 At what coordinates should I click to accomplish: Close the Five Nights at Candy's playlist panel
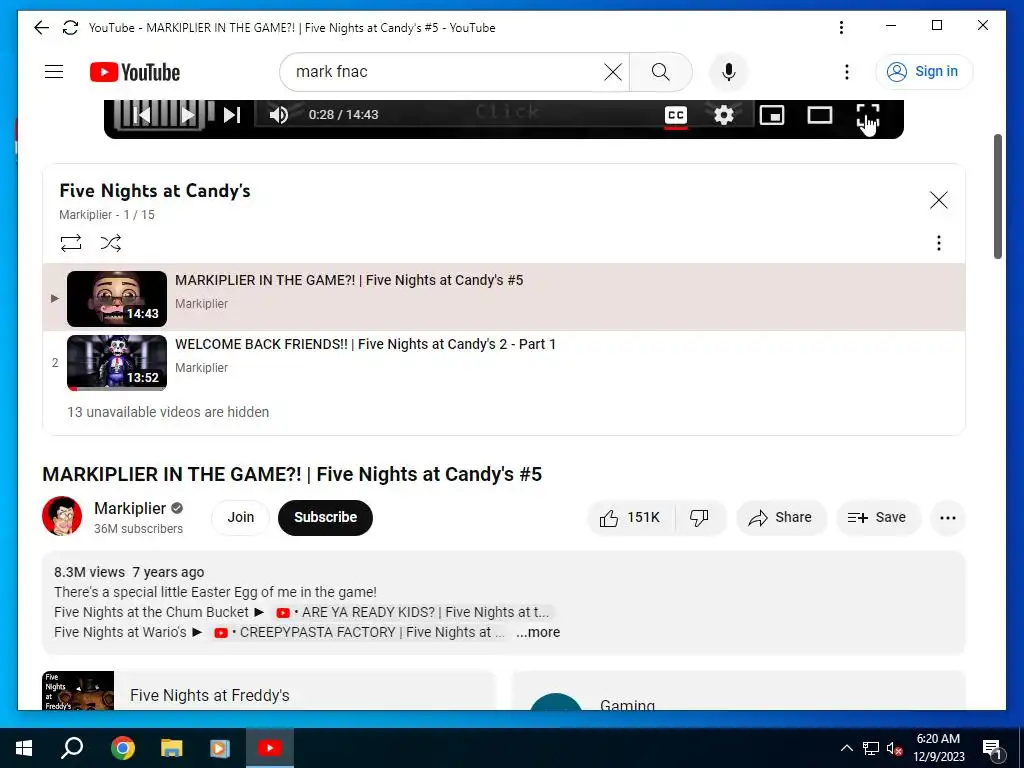[x=938, y=200]
